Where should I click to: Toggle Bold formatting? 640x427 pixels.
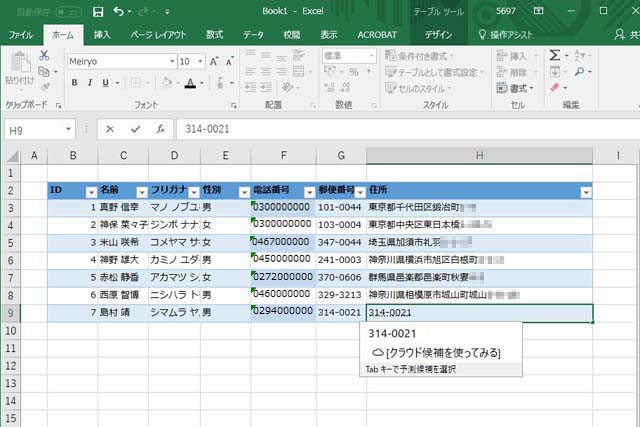point(75,83)
